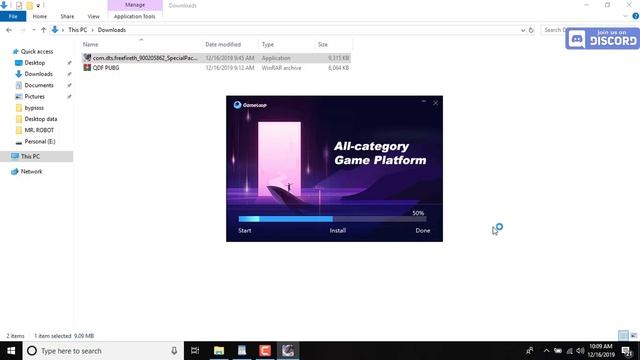640x360 pixels.
Task: Refresh the Downloads folder
Action: pos(531,30)
